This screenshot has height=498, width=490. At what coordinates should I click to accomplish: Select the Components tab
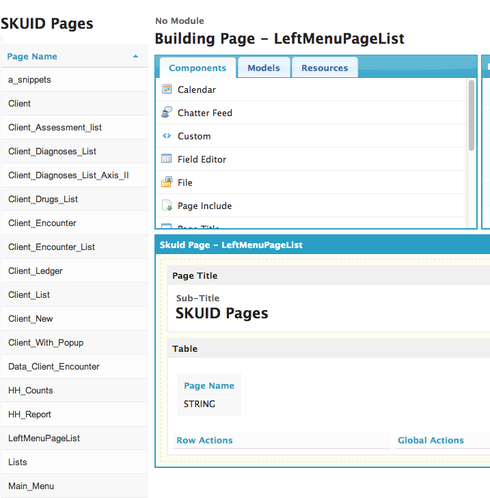198,68
